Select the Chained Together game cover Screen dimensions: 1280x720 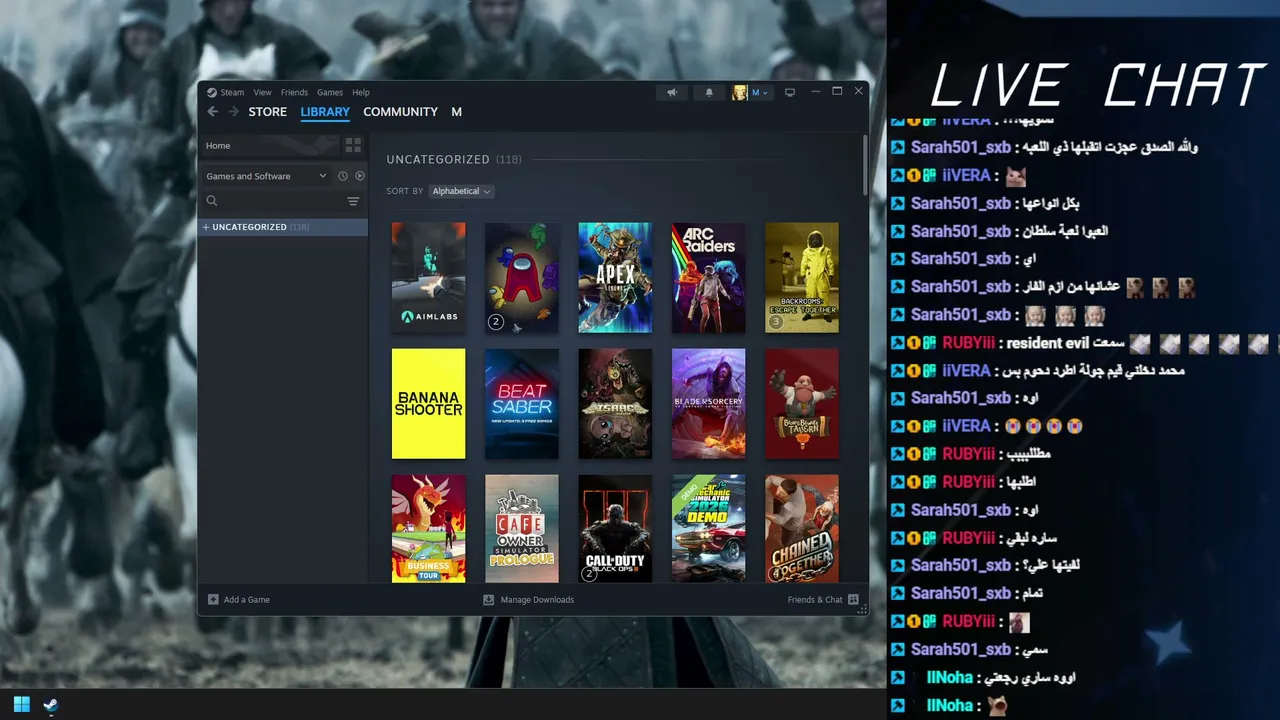[802, 529]
